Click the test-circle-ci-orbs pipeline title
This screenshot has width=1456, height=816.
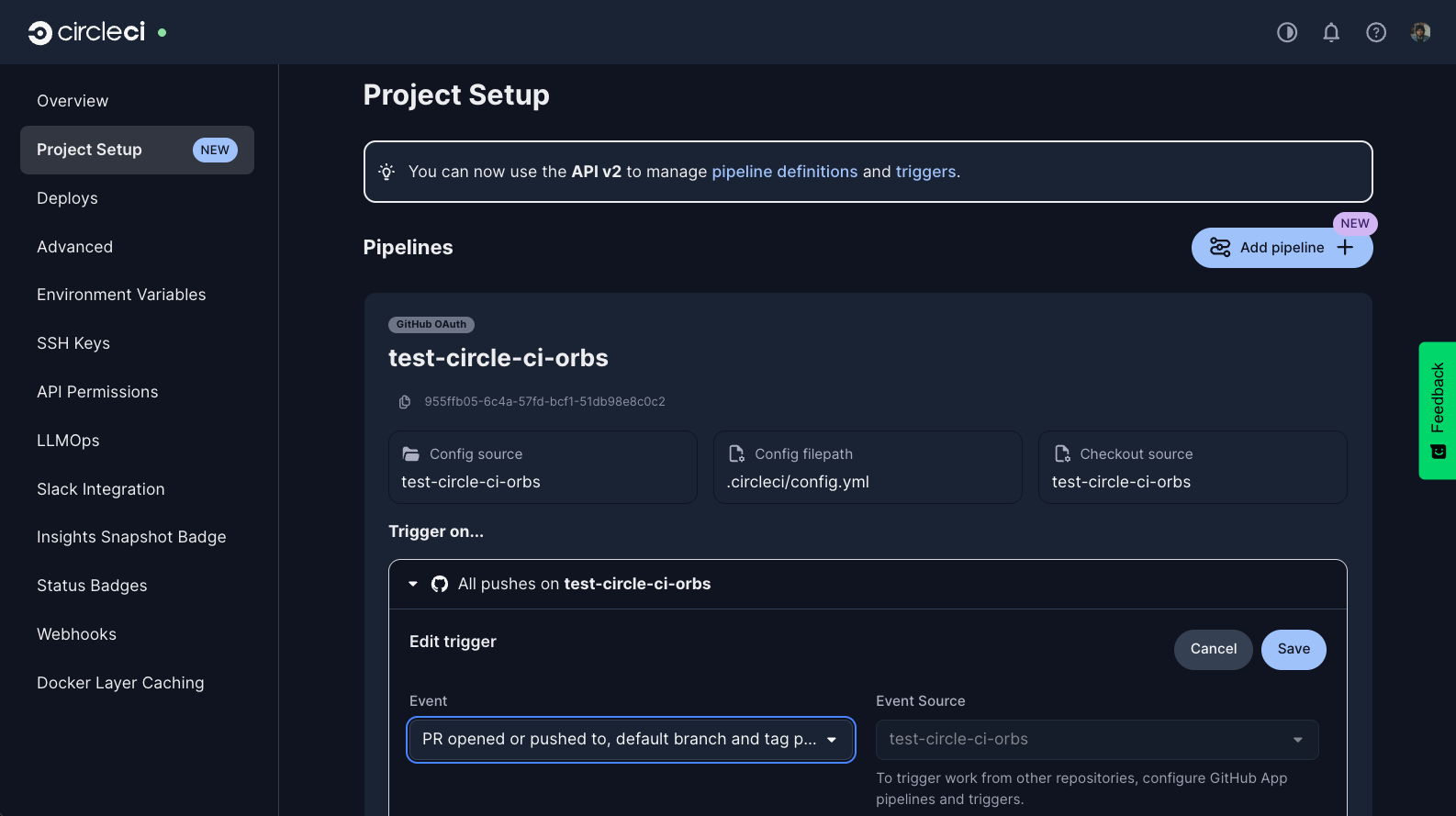click(x=498, y=358)
